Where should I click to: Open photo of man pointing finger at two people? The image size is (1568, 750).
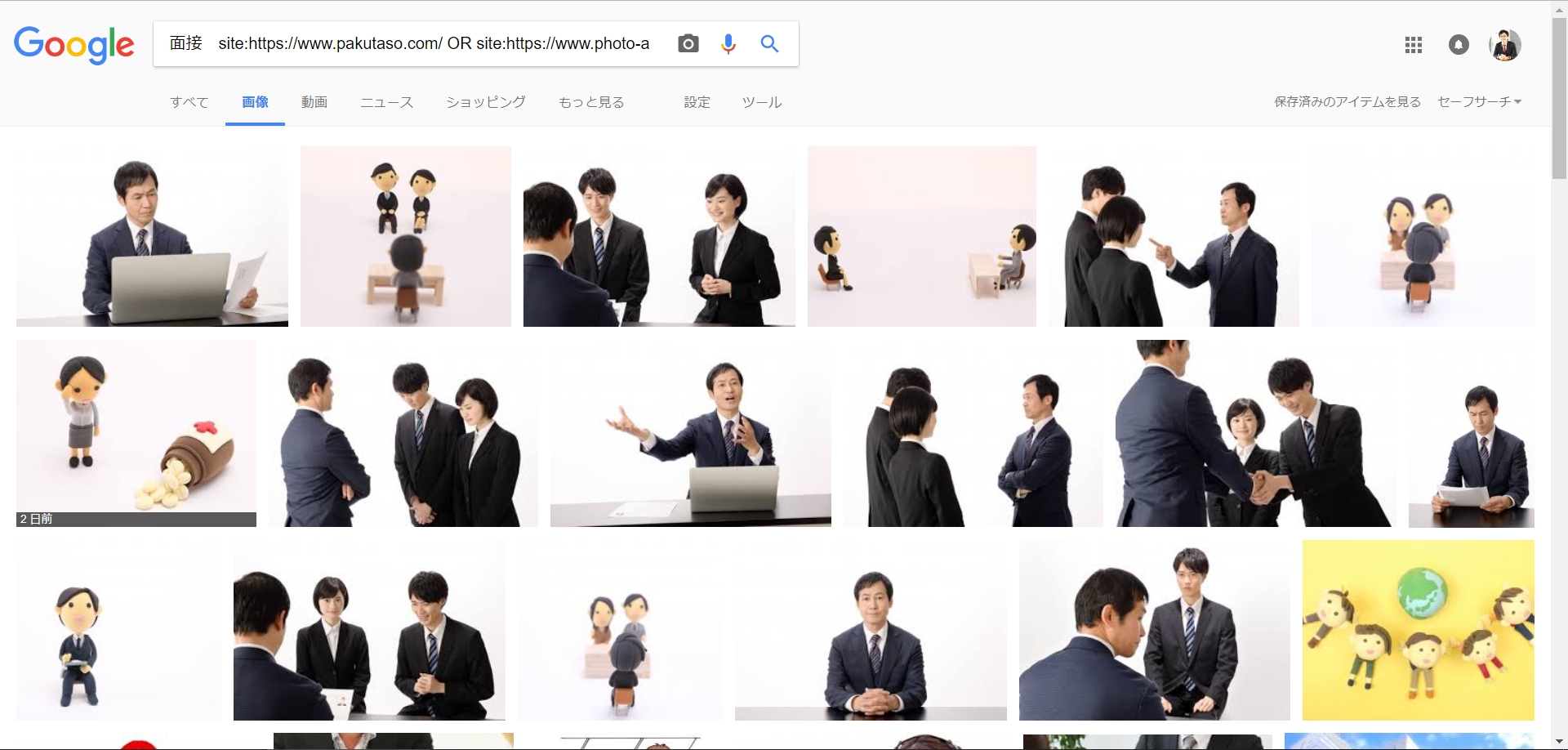coord(1174,236)
